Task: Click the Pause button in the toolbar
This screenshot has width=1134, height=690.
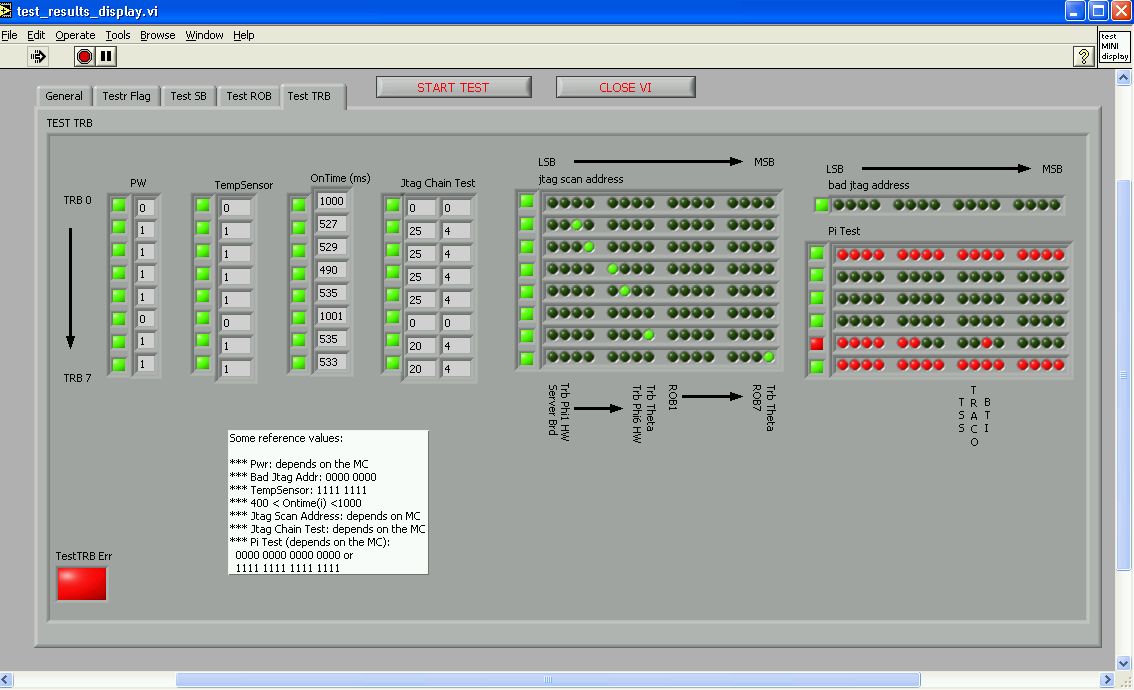Action: coord(106,57)
